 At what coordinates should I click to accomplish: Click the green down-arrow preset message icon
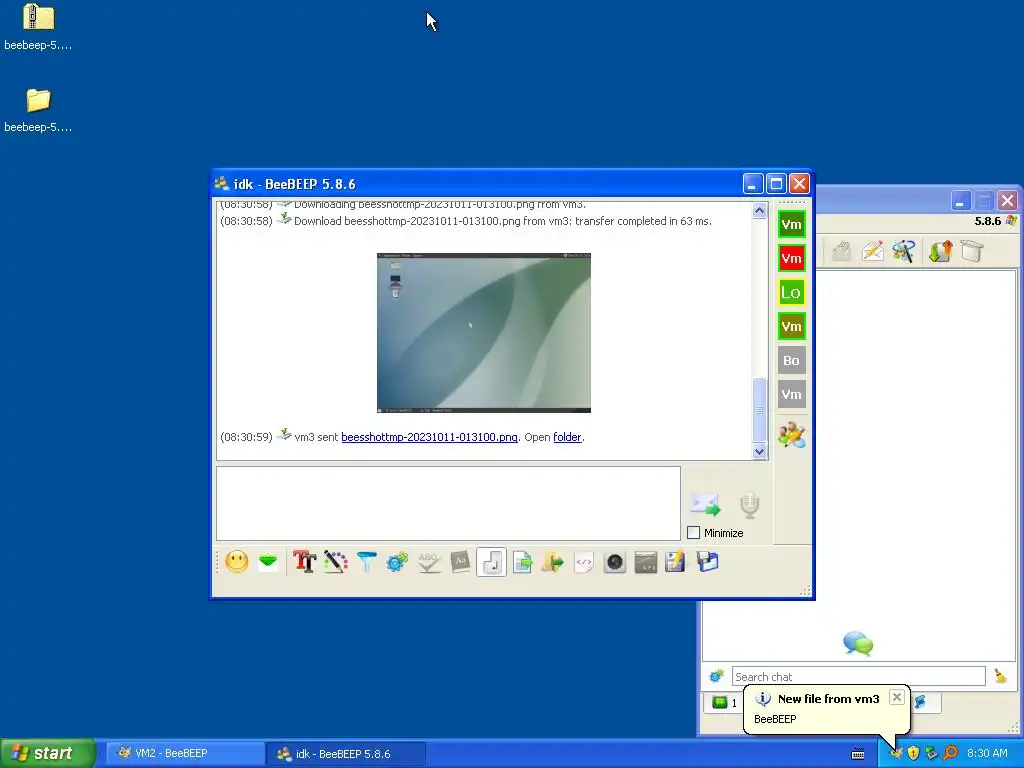pyautogui.click(x=268, y=562)
